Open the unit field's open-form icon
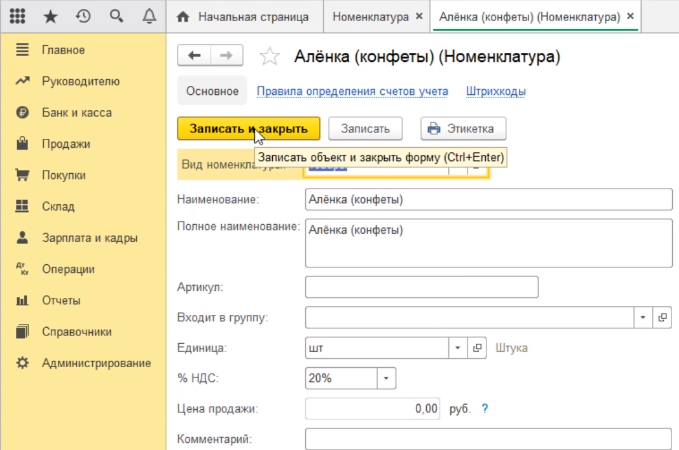This screenshot has height=450, width=679. click(x=477, y=348)
